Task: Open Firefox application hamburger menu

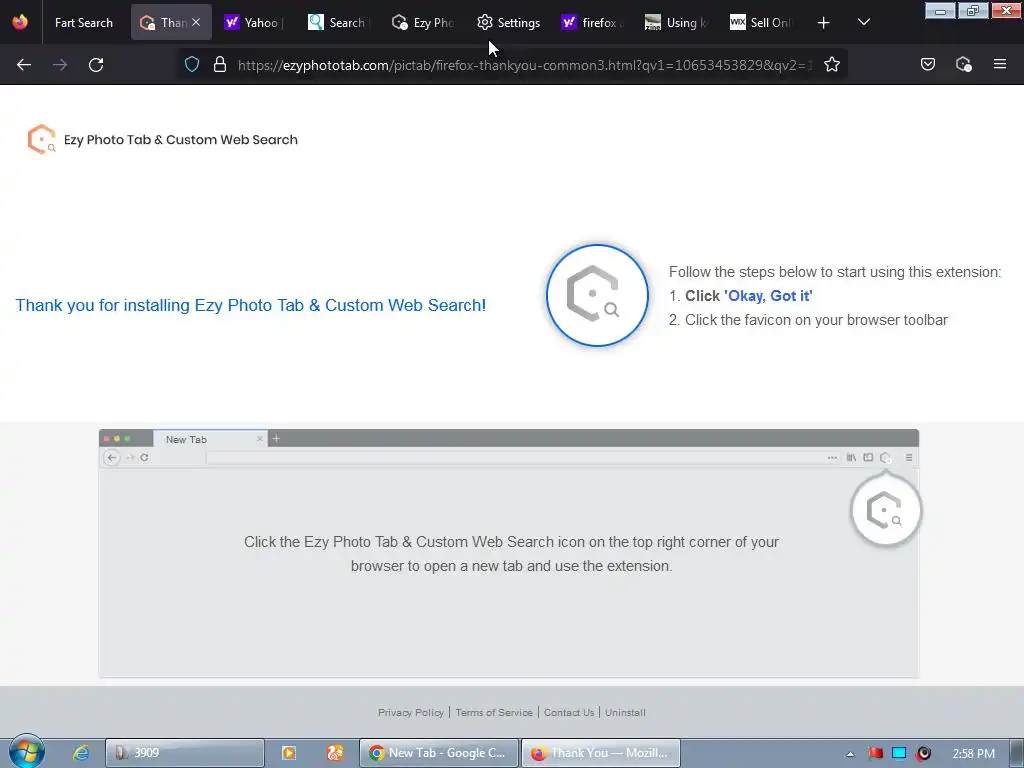Action: tap(1000, 64)
